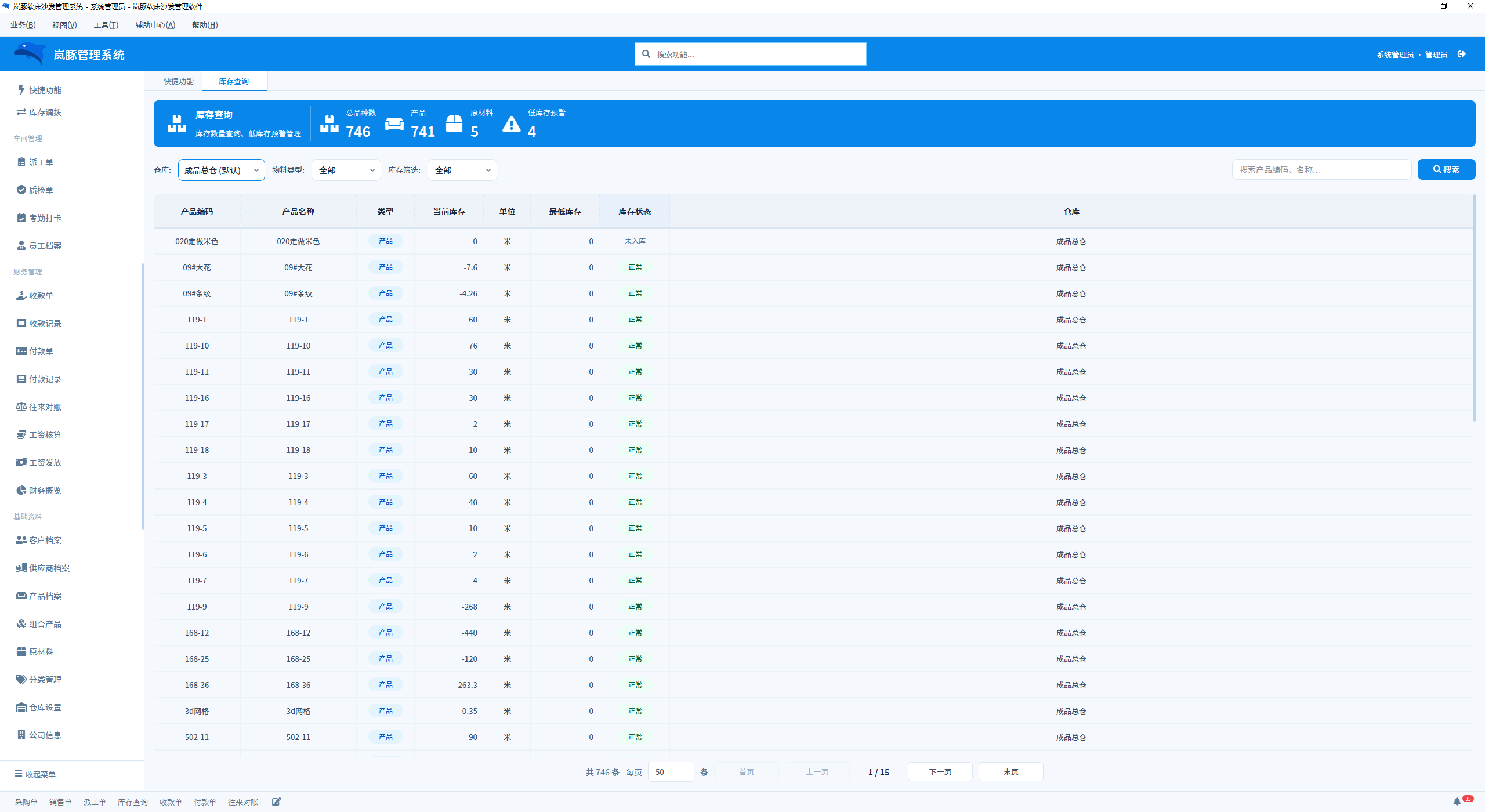The image size is (1485, 812).
Task: Click the low stock warning triangle icon
Action: [511, 124]
